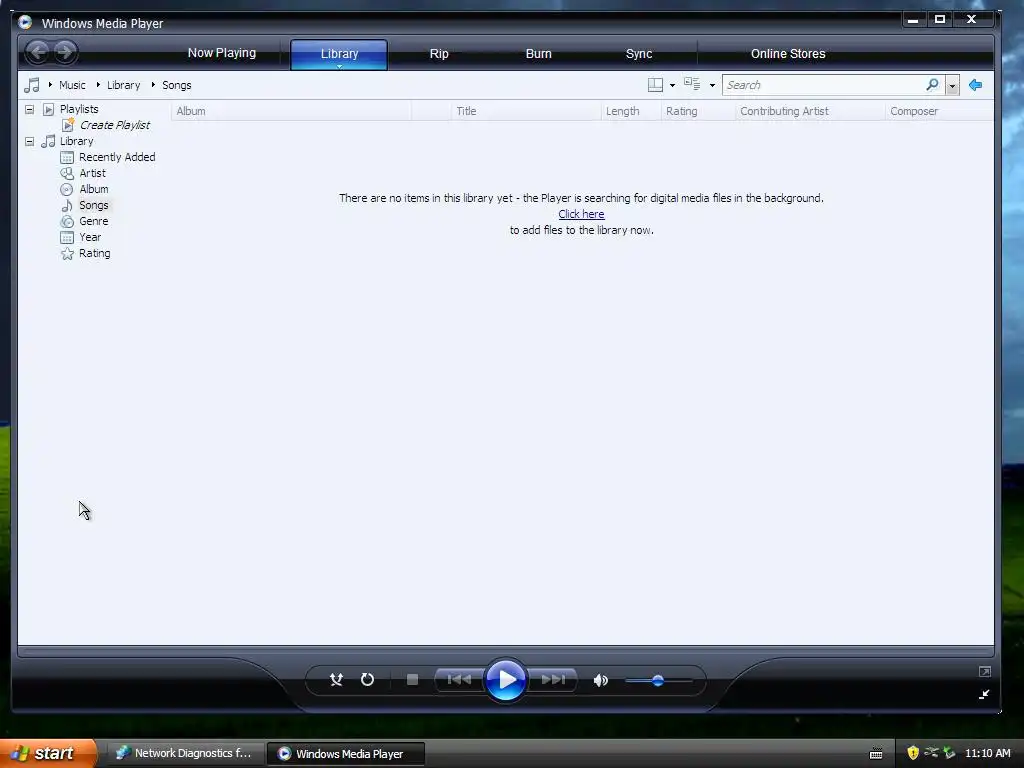Open the Now Playing tab
This screenshot has width=1024, height=768.
tap(221, 53)
